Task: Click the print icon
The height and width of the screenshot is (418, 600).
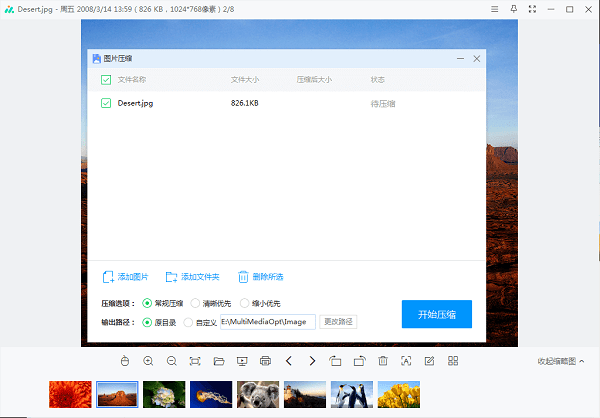Action: (x=265, y=360)
